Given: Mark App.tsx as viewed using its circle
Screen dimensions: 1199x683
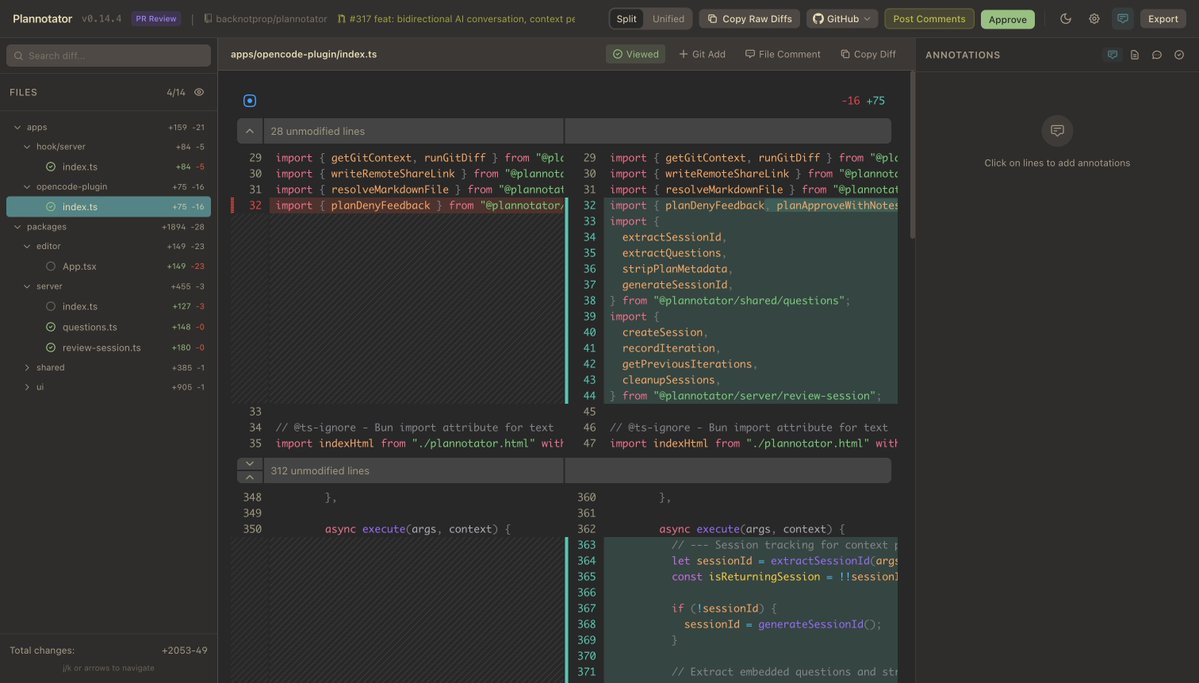Looking at the screenshot, I should (51, 267).
